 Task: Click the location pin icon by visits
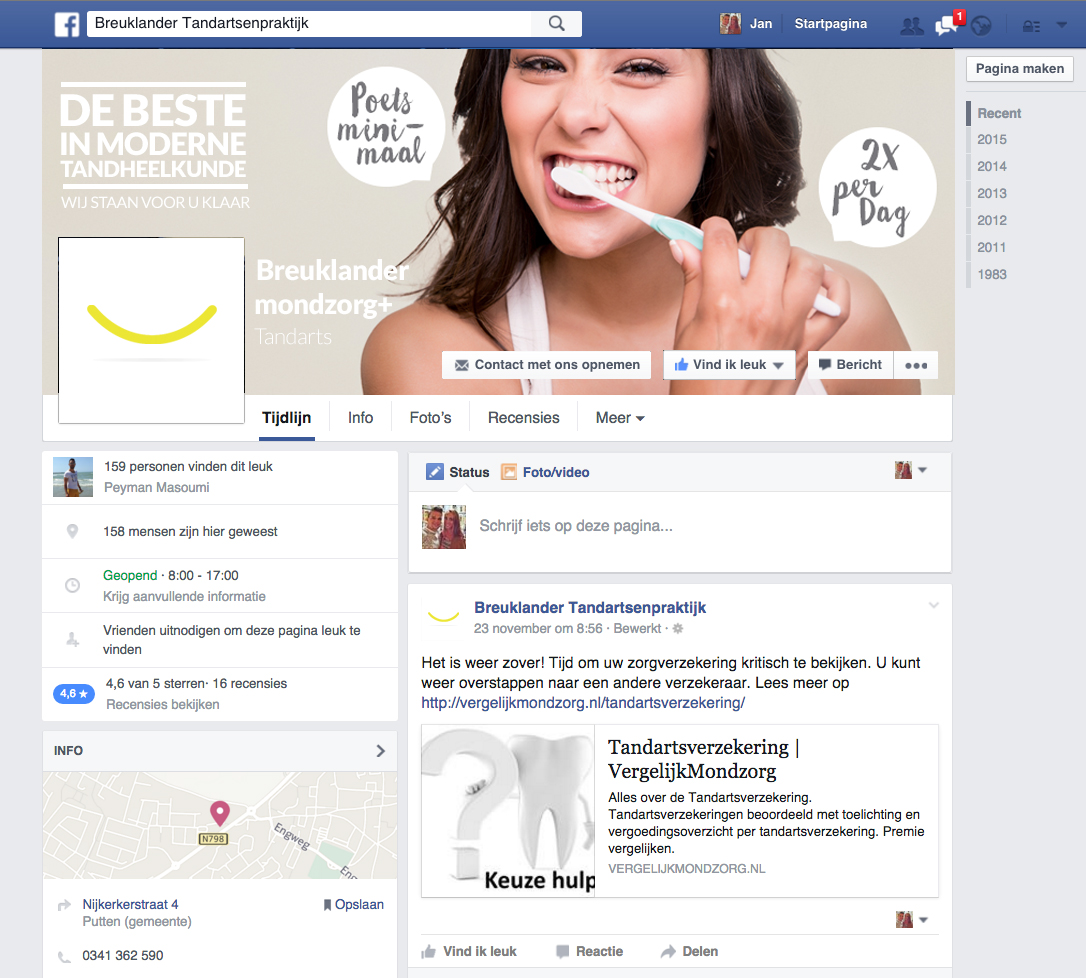[x=72, y=531]
